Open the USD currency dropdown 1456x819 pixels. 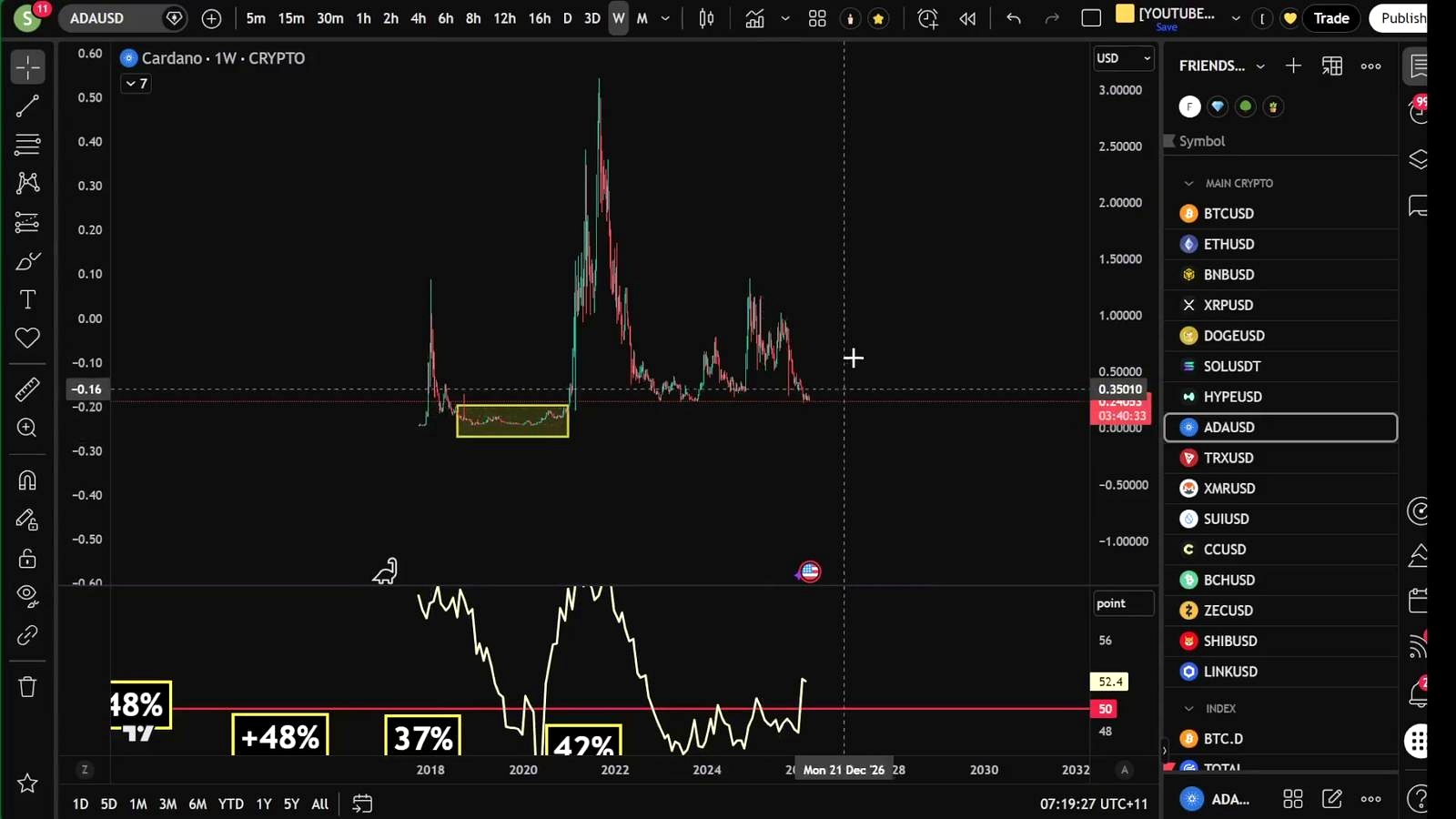point(1123,58)
